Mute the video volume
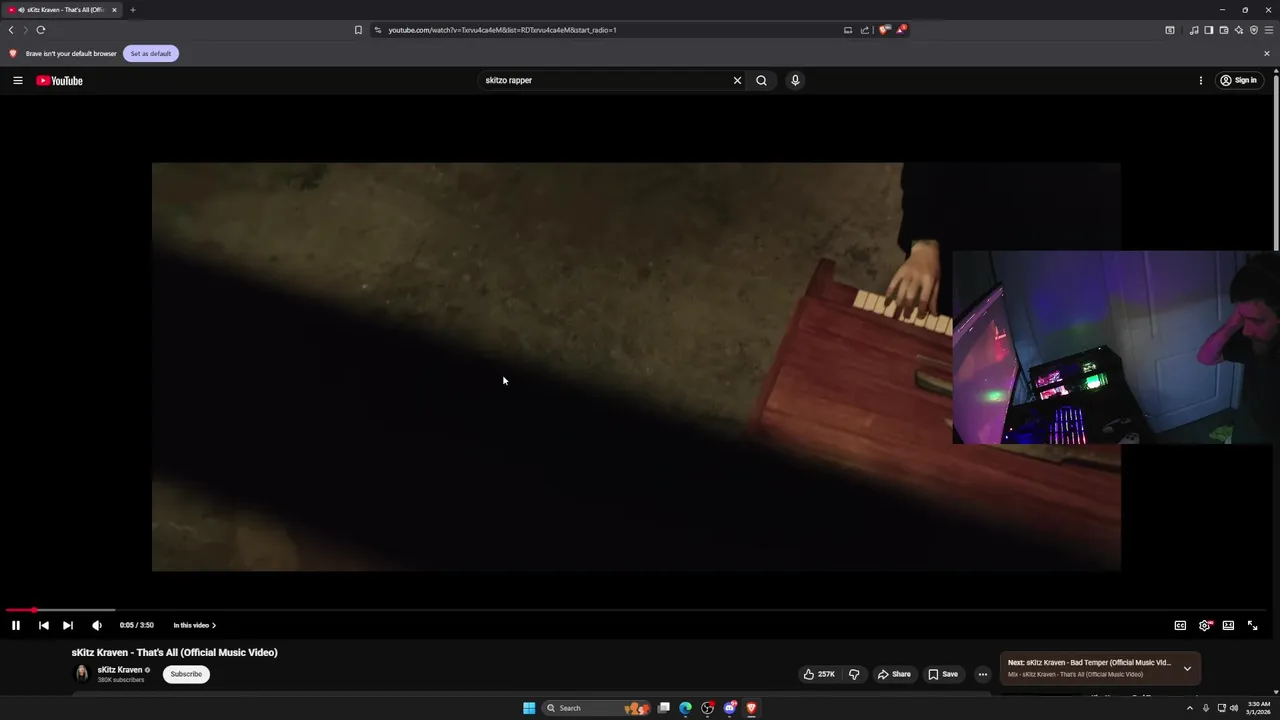The image size is (1280, 720). 97,625
